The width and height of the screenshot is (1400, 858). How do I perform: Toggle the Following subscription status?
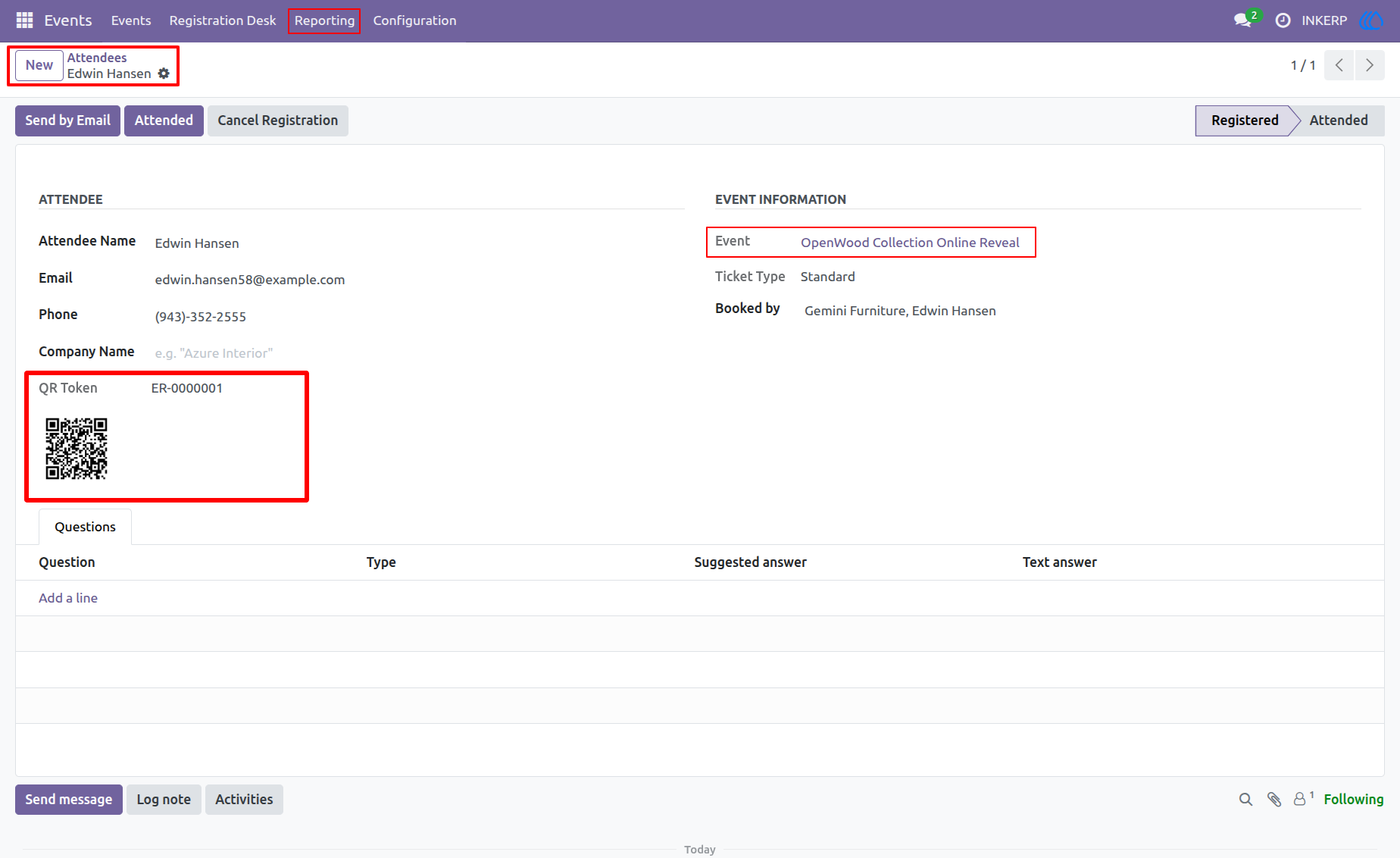click(x=1353, y=800)
